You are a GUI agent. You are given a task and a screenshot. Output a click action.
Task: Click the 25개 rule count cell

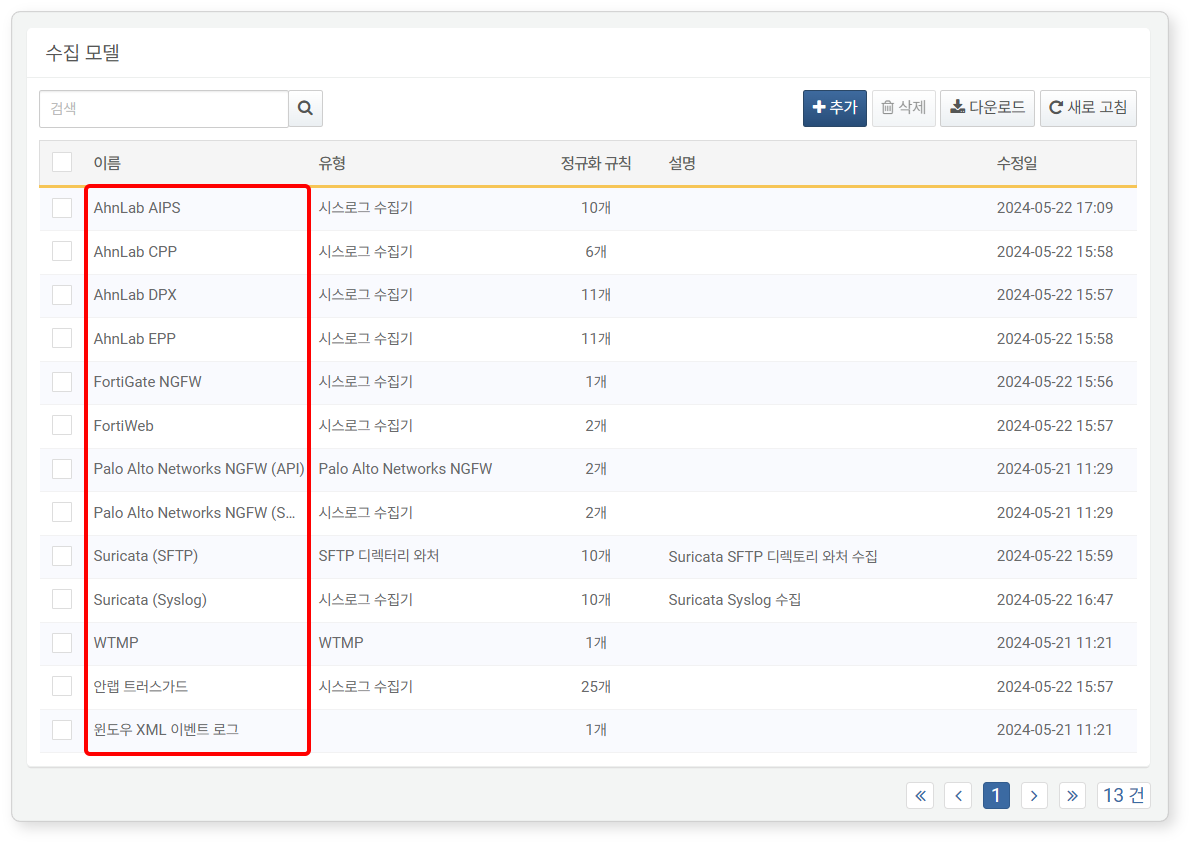(x=596, y=687)
